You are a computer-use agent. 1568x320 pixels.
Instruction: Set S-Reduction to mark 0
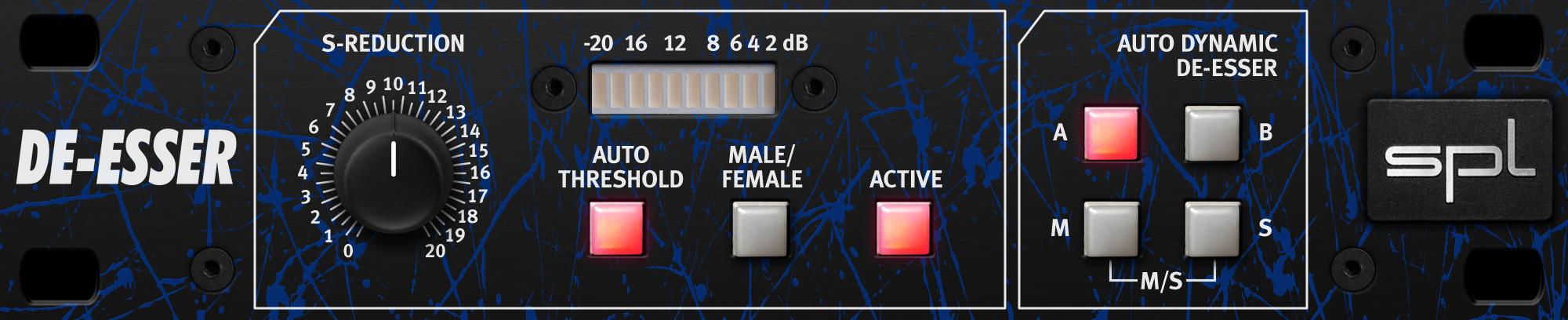348,251
